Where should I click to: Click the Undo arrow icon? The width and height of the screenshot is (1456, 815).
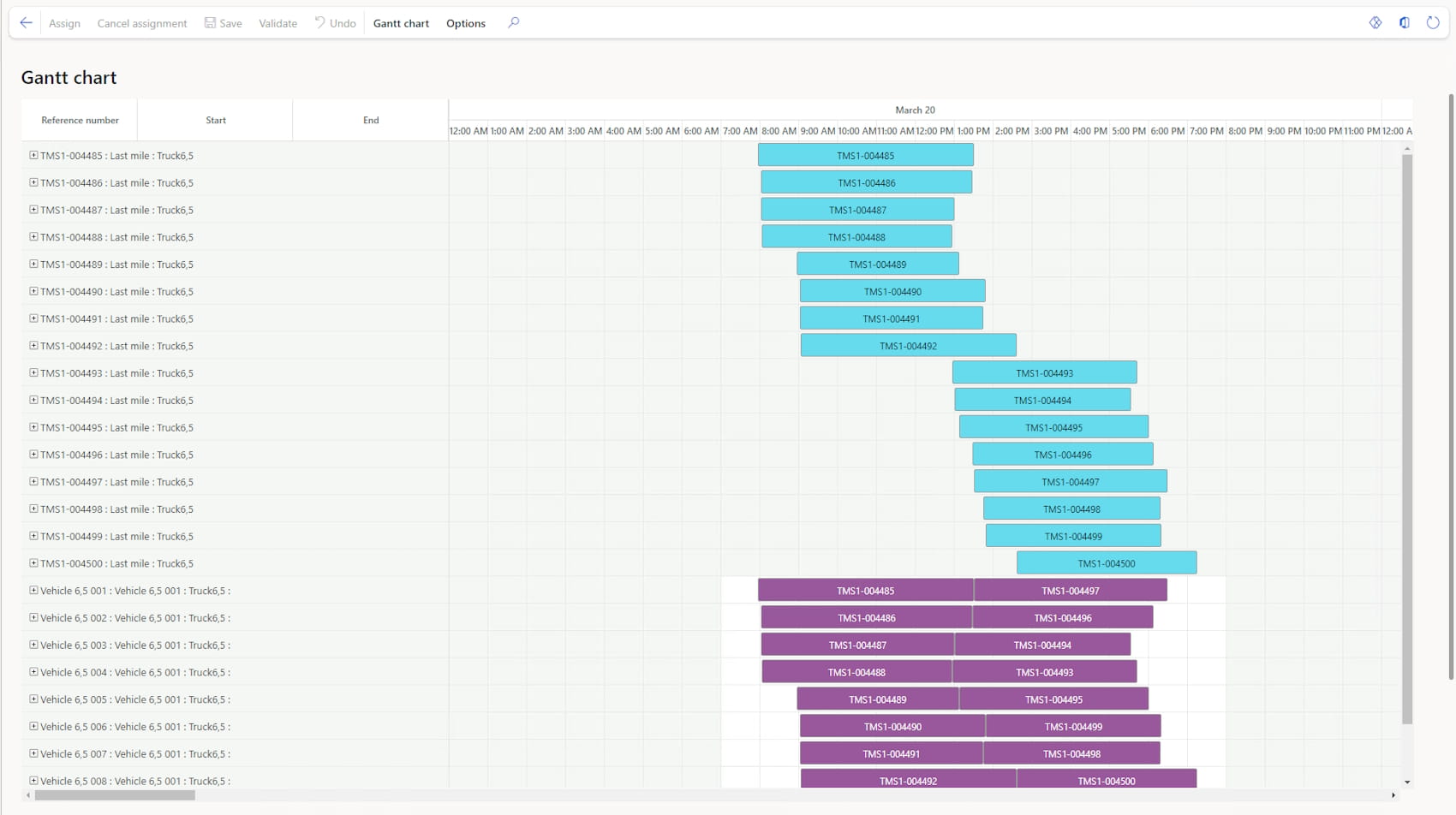click(319, 22)
